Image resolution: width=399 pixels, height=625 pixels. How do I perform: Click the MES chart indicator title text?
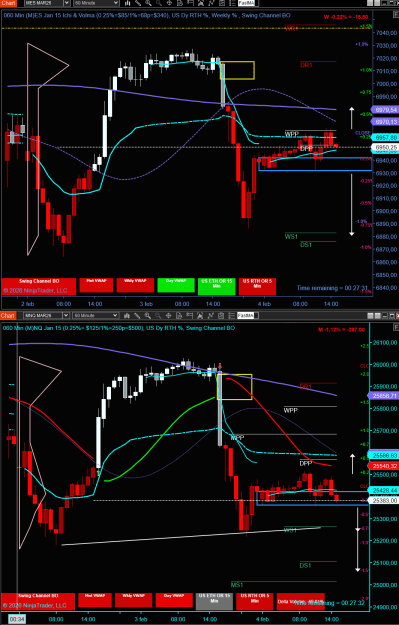147,16
